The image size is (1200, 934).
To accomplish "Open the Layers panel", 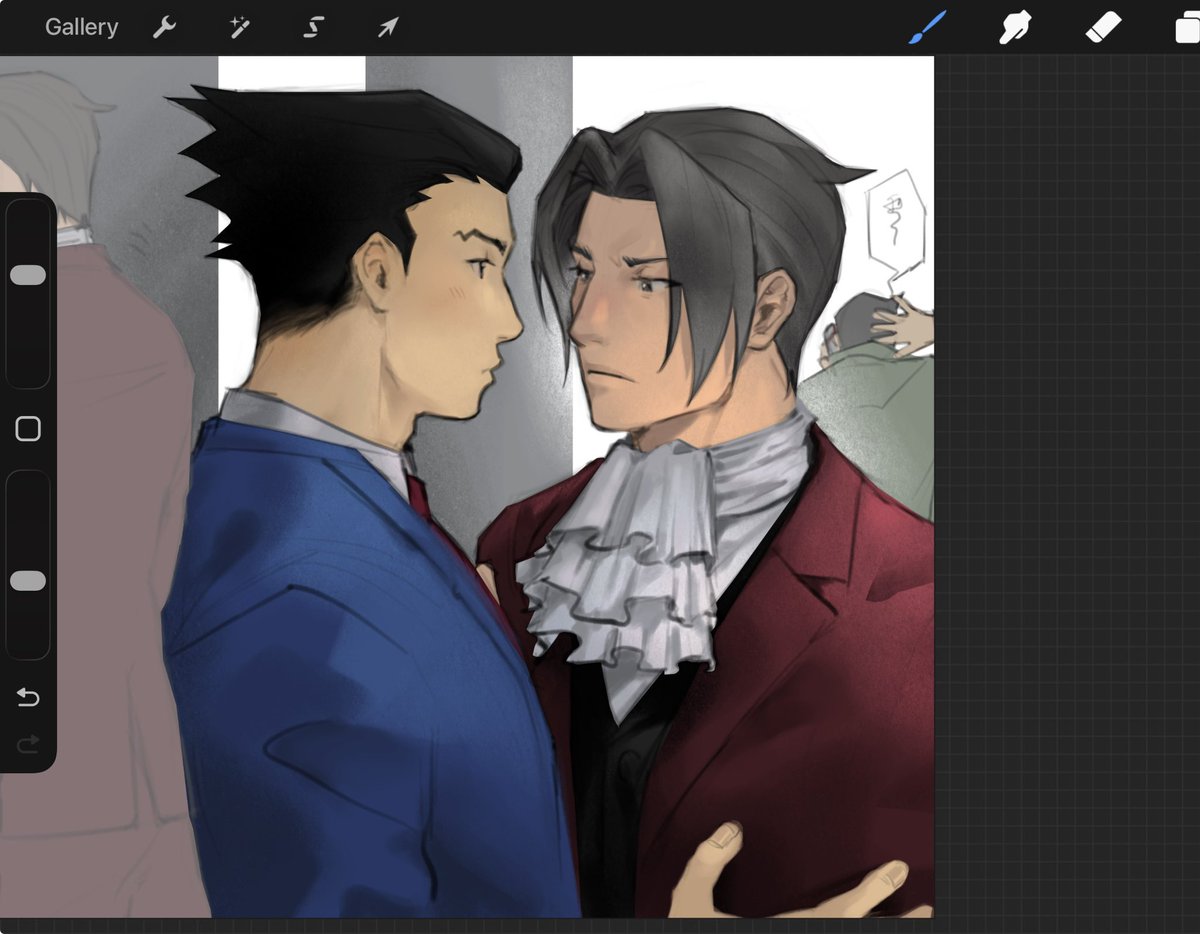I will 1188,27.
